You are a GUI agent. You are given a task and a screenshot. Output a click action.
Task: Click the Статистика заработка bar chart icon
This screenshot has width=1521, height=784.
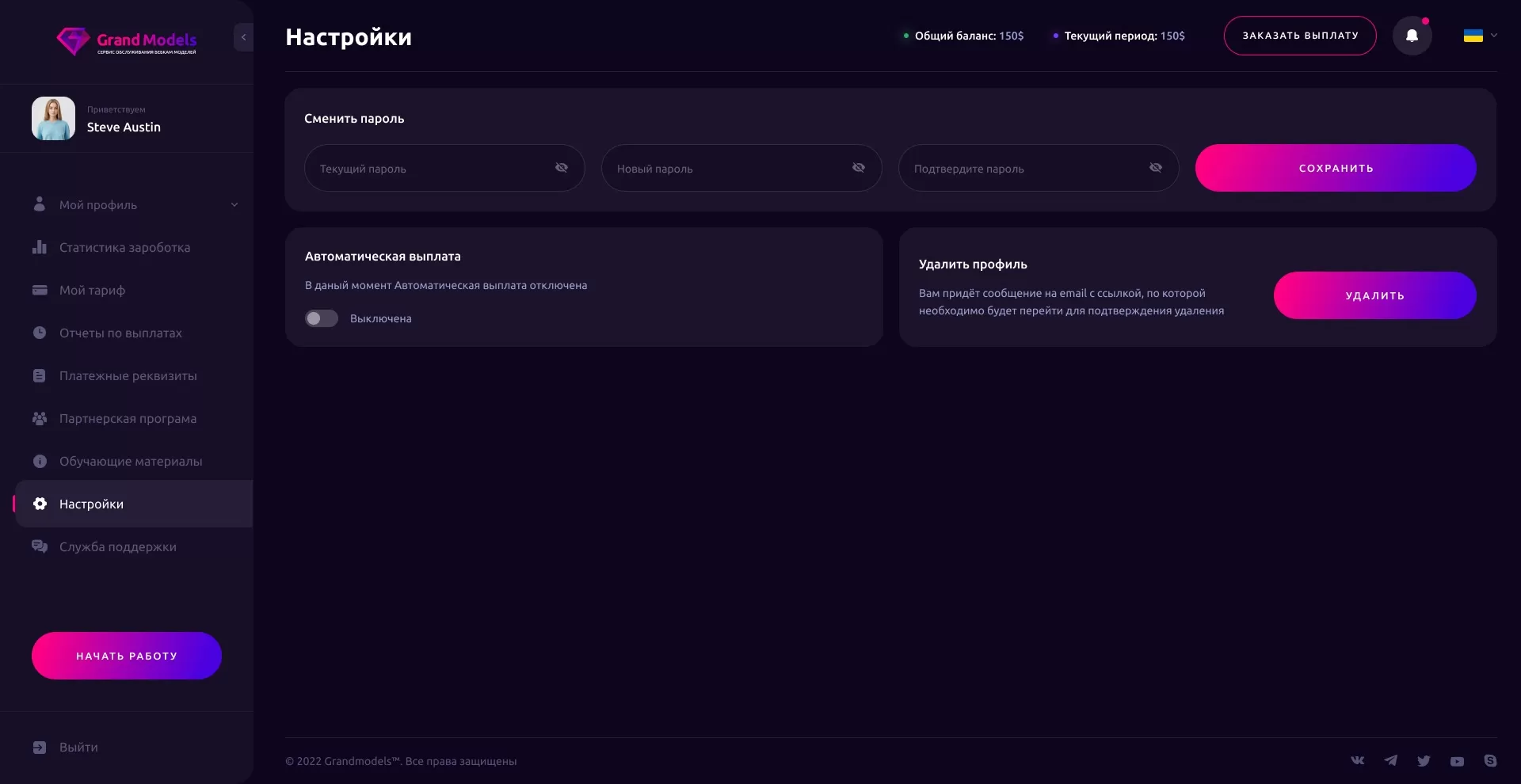click(x=40, y=247)
